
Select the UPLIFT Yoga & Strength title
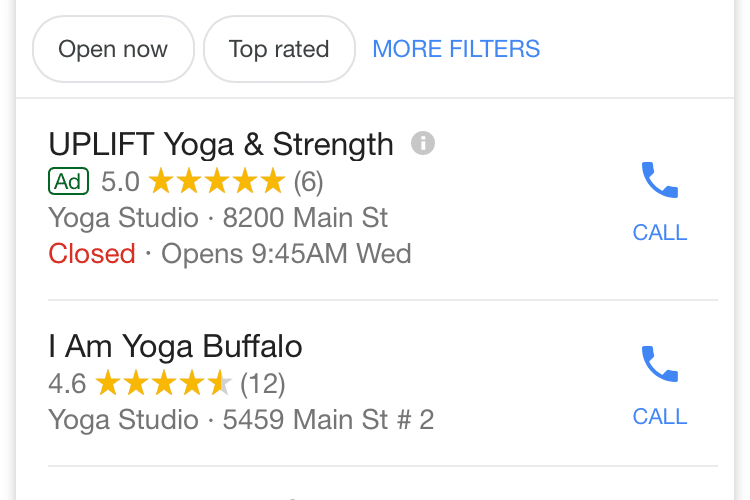[221, 144]
